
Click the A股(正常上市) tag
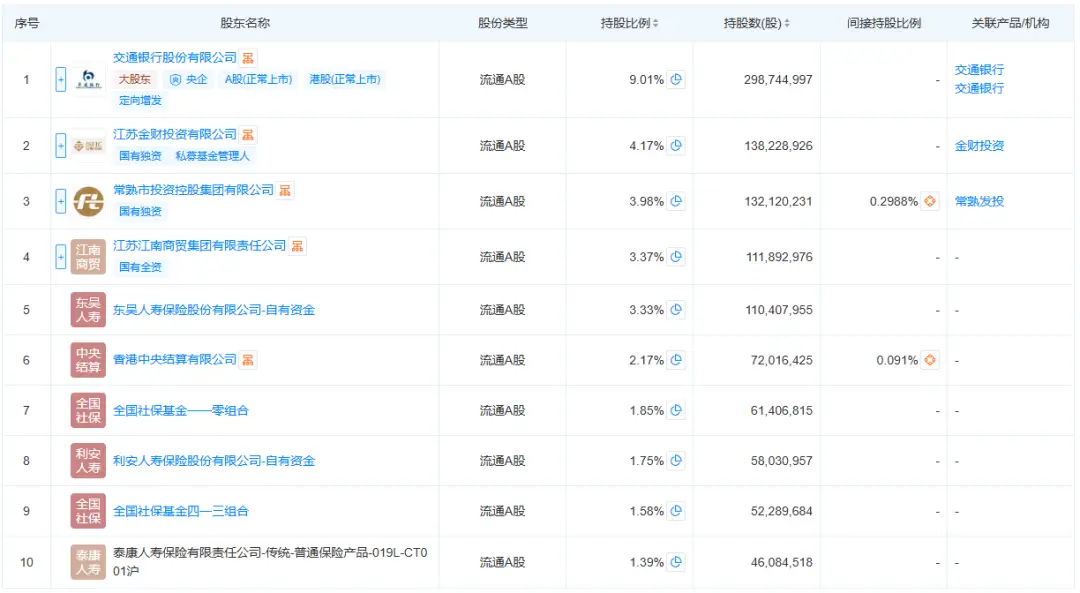[x=258, y=79]
